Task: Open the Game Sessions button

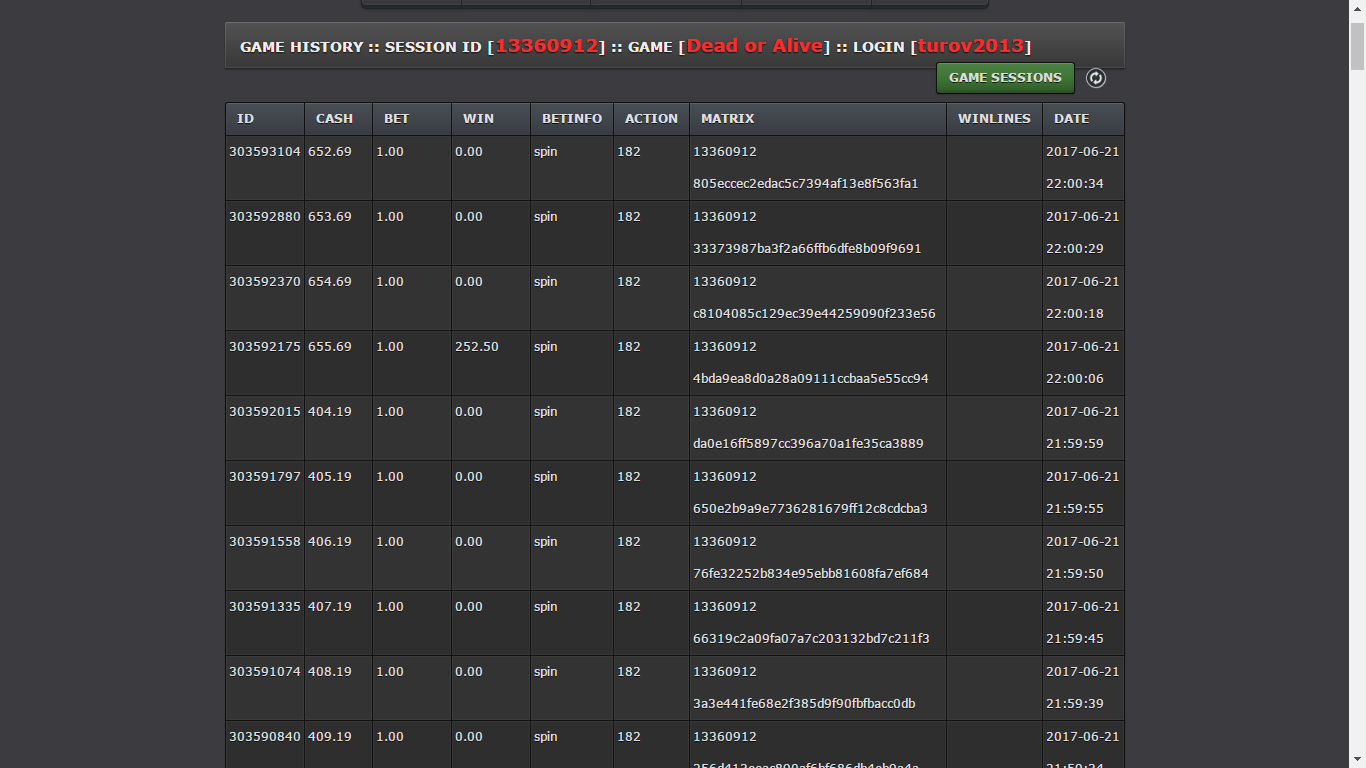Action: click(1005, 78)
